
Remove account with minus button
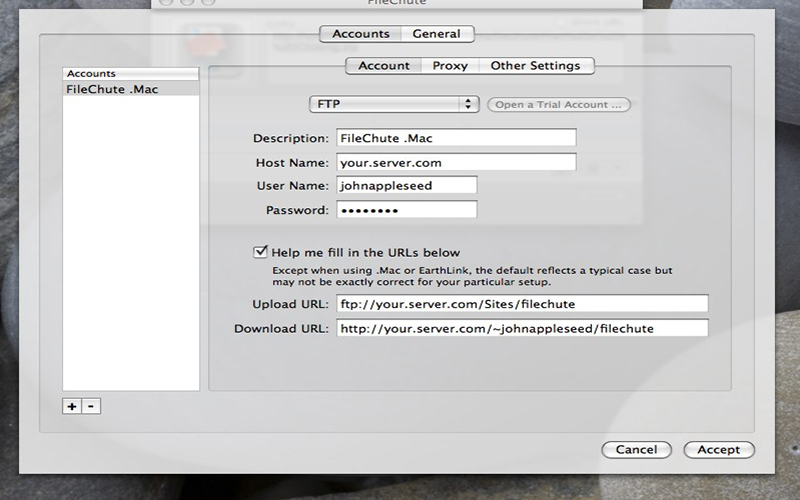(x=91, y=406)
